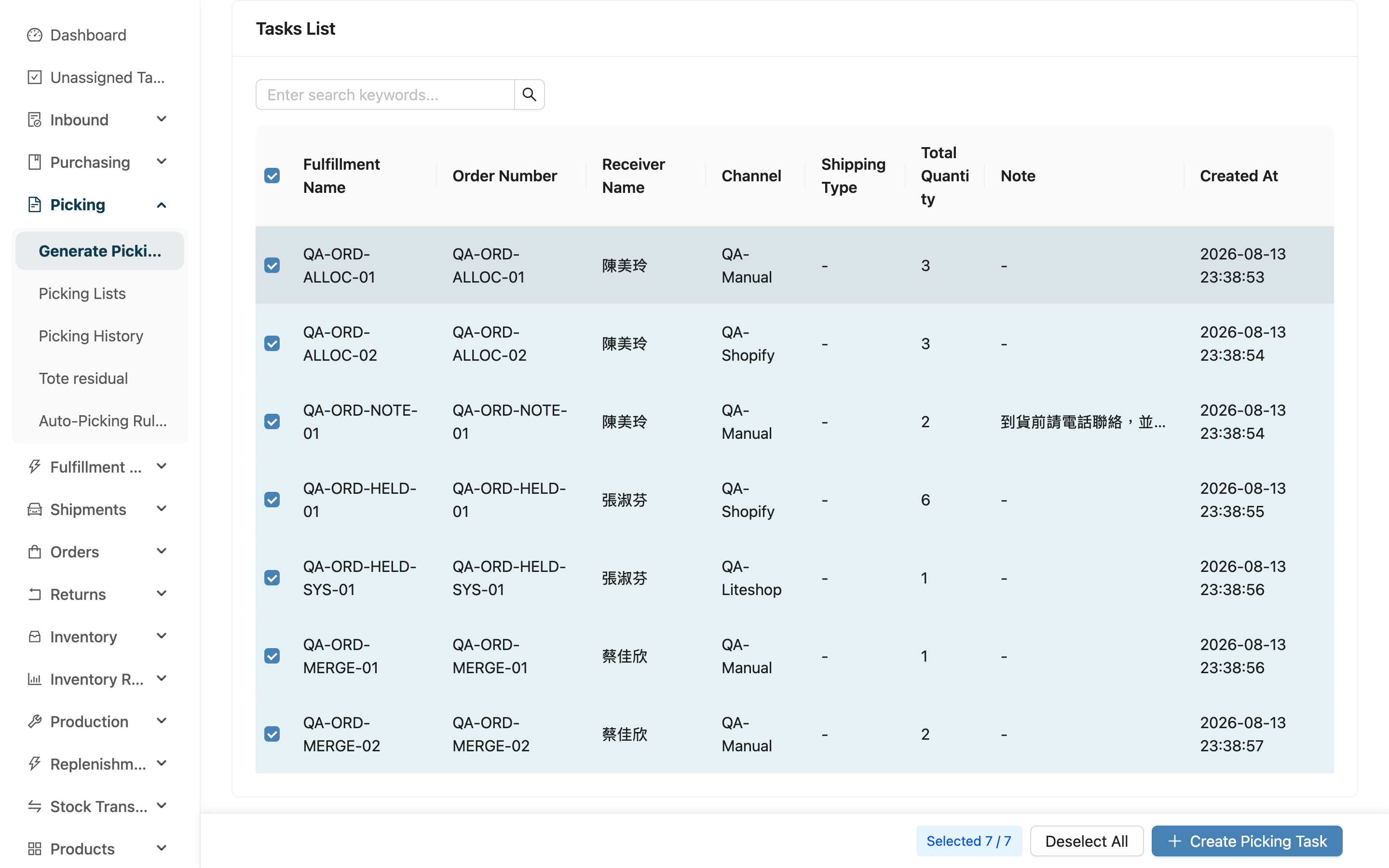The height and width of the screenshot is (868, 1389).
Task: Expand the Inventory Reports menu chevron
Action: point(162,678)
